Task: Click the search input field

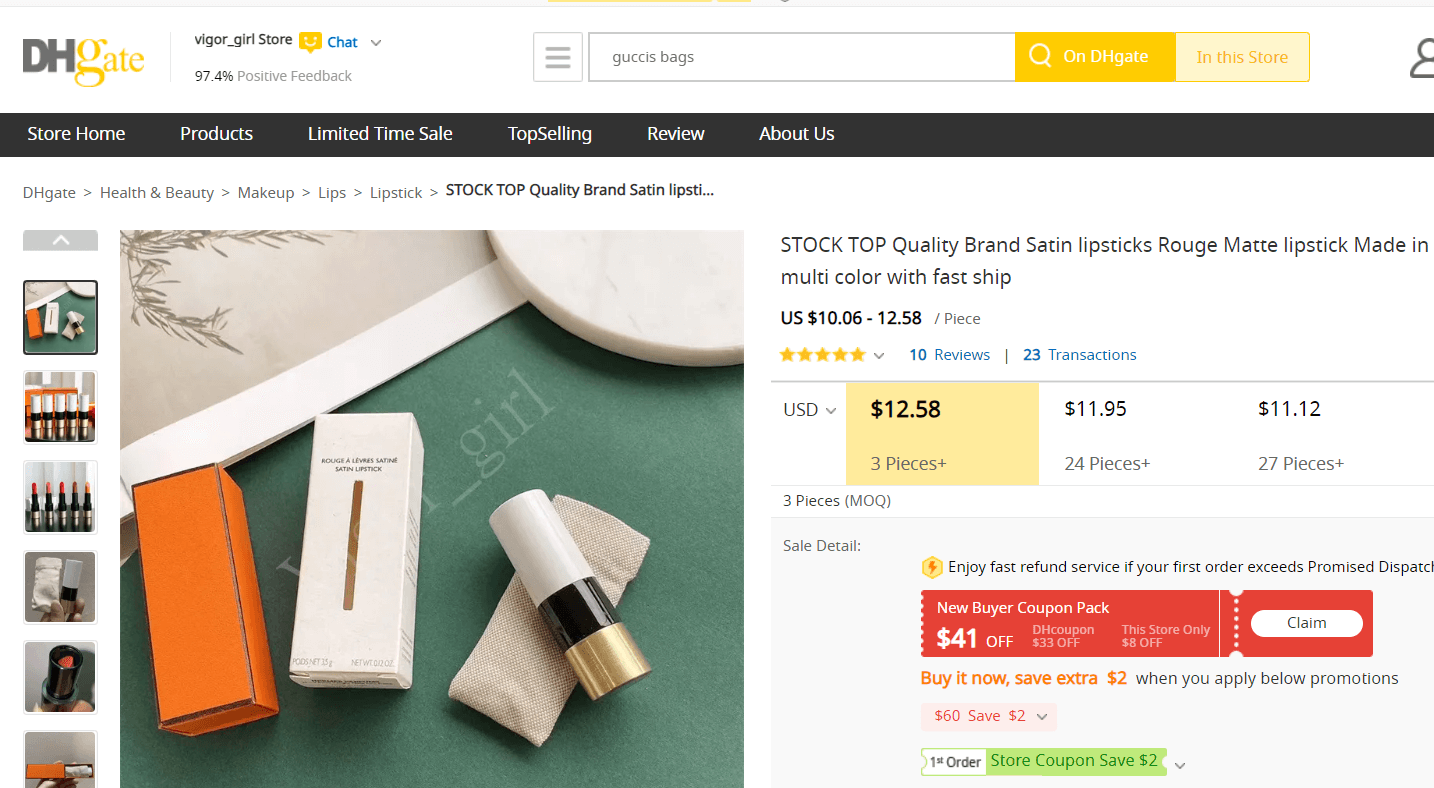Action: coord(802,57)
